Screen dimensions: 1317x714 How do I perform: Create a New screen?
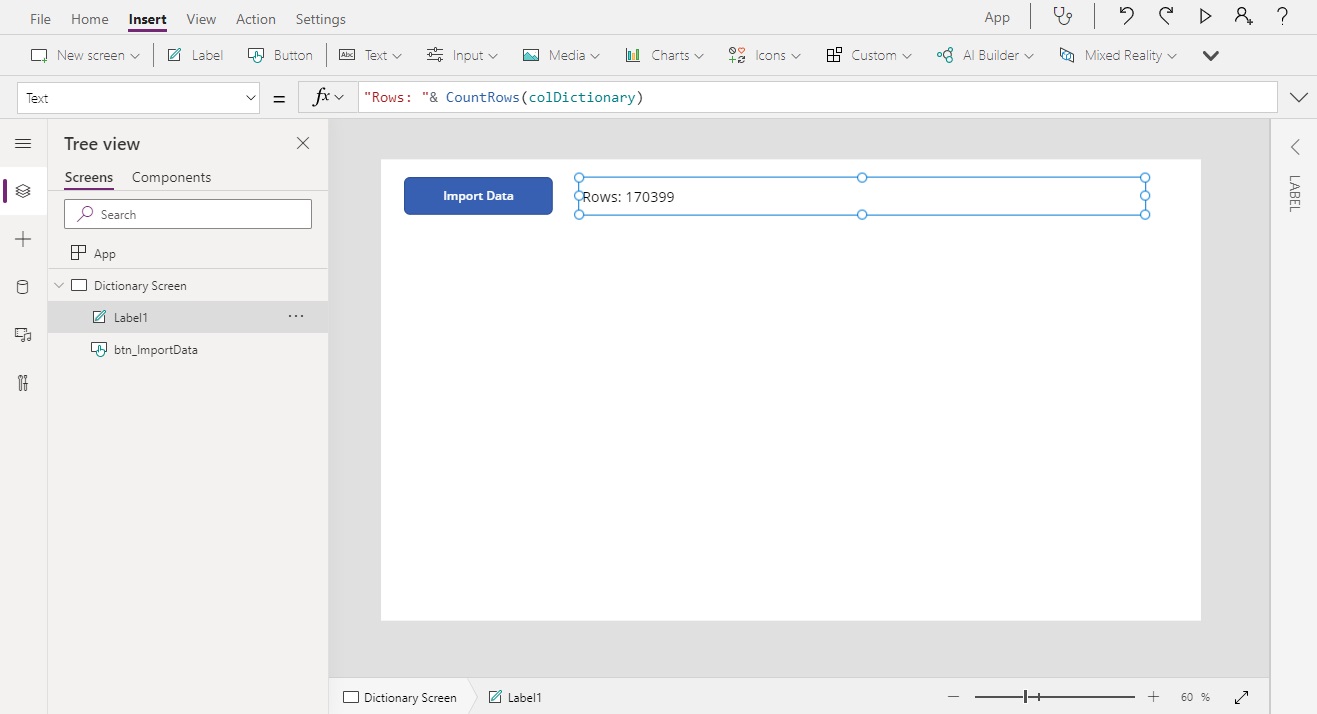pos(84,55)
